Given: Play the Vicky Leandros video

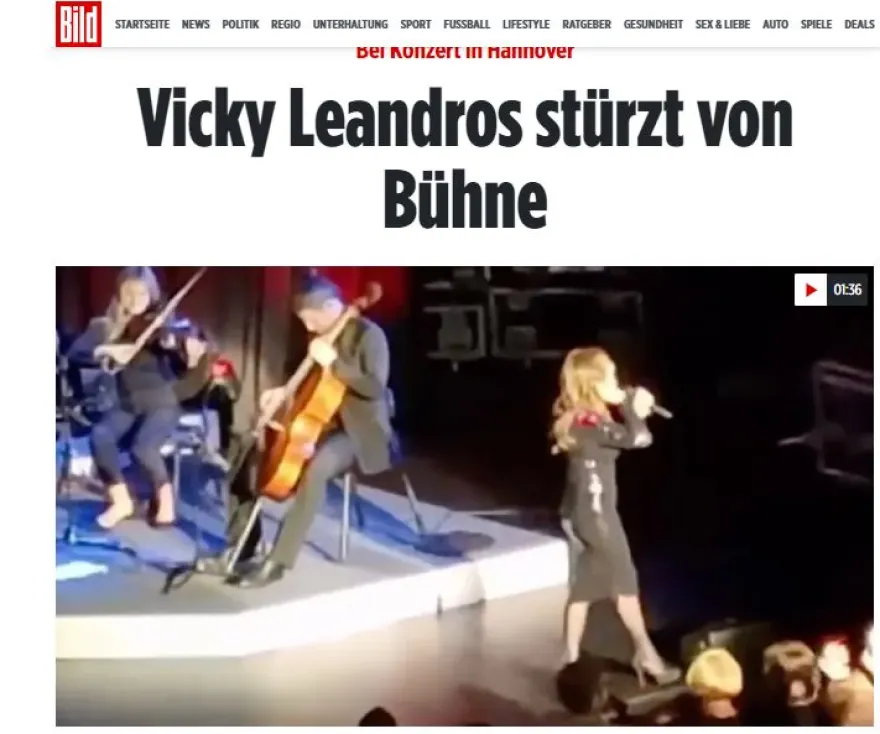Looking at the screenshot, I should click(x=810, y=290).
